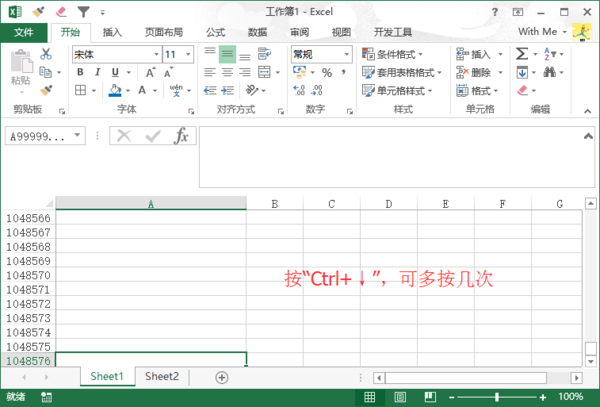The width and height of the screenshot is (600, 407).
Task: Click the font color A swatch
Action: (x=142, y=91)
